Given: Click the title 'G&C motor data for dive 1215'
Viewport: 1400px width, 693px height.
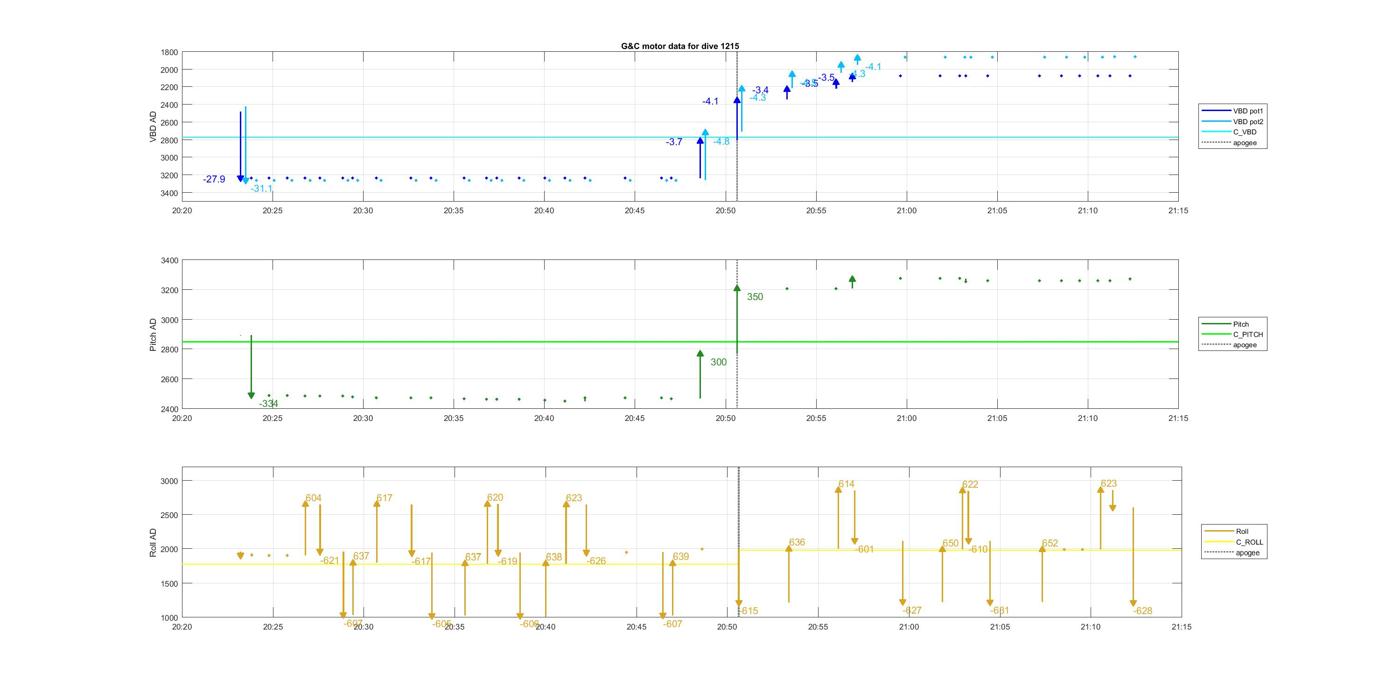Looking at the screenshot, I should (680, 46).
